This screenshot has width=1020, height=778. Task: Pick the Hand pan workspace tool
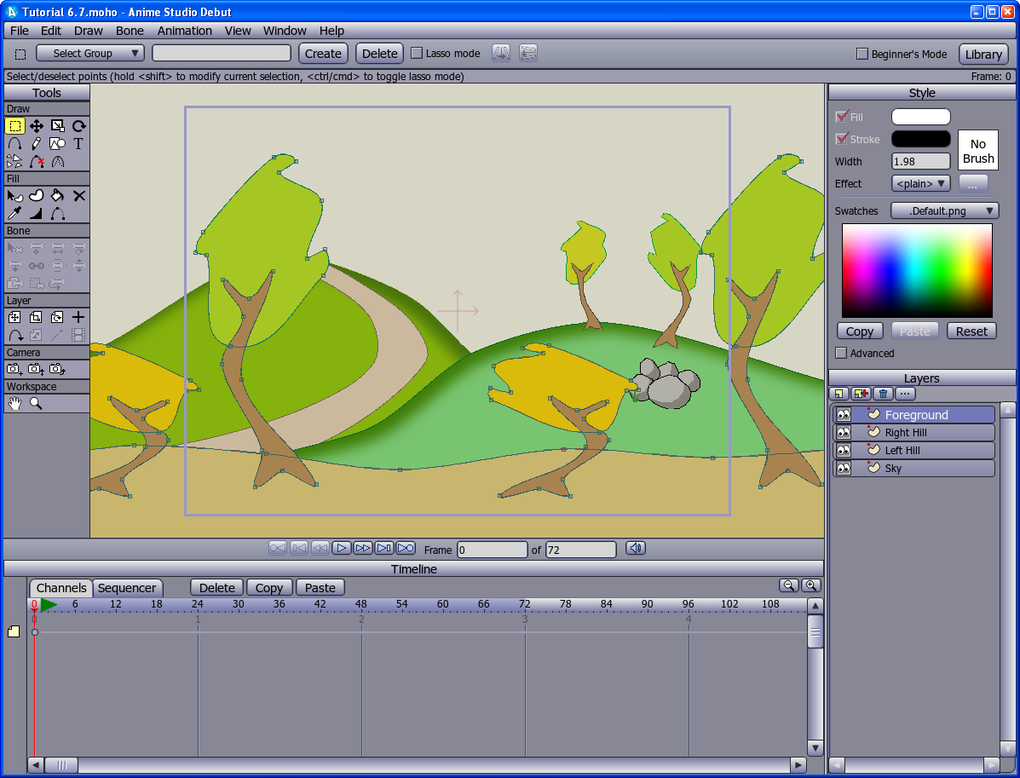pos(15,403)
